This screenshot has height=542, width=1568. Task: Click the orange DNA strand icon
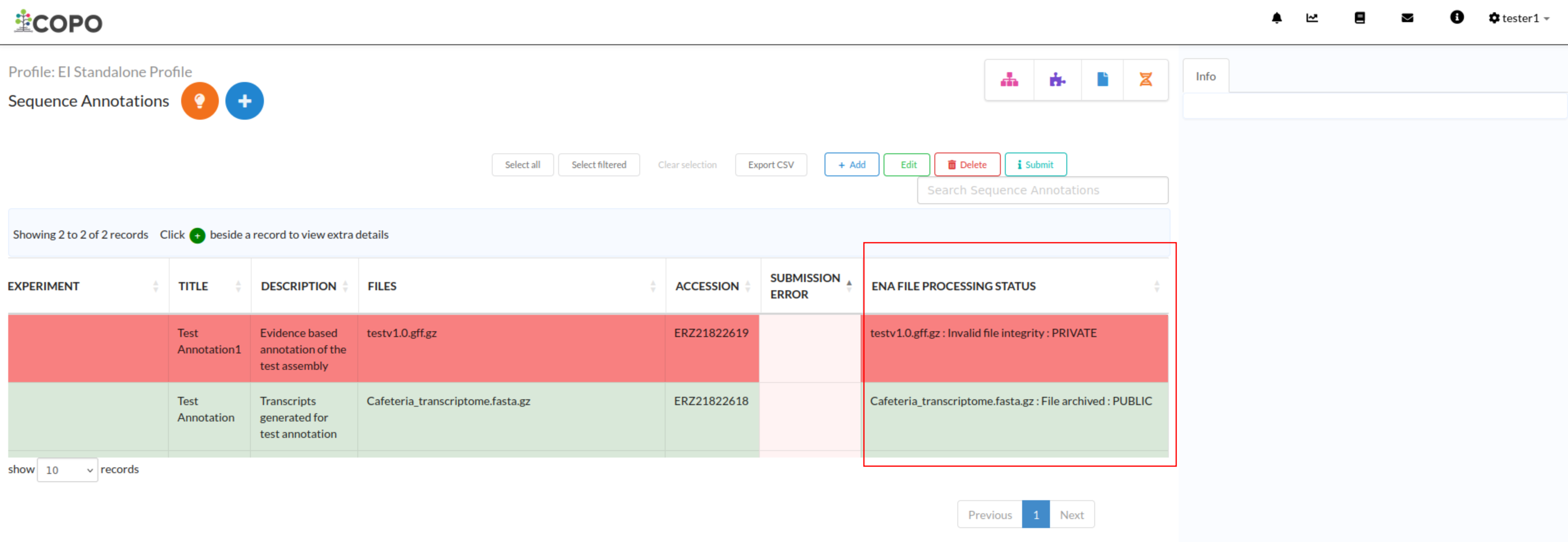pyautogui.click(x=1145, y=80)
